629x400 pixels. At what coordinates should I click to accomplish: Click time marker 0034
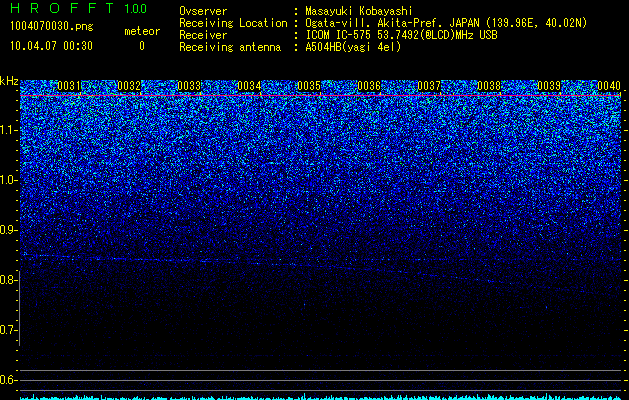[249, 86]
